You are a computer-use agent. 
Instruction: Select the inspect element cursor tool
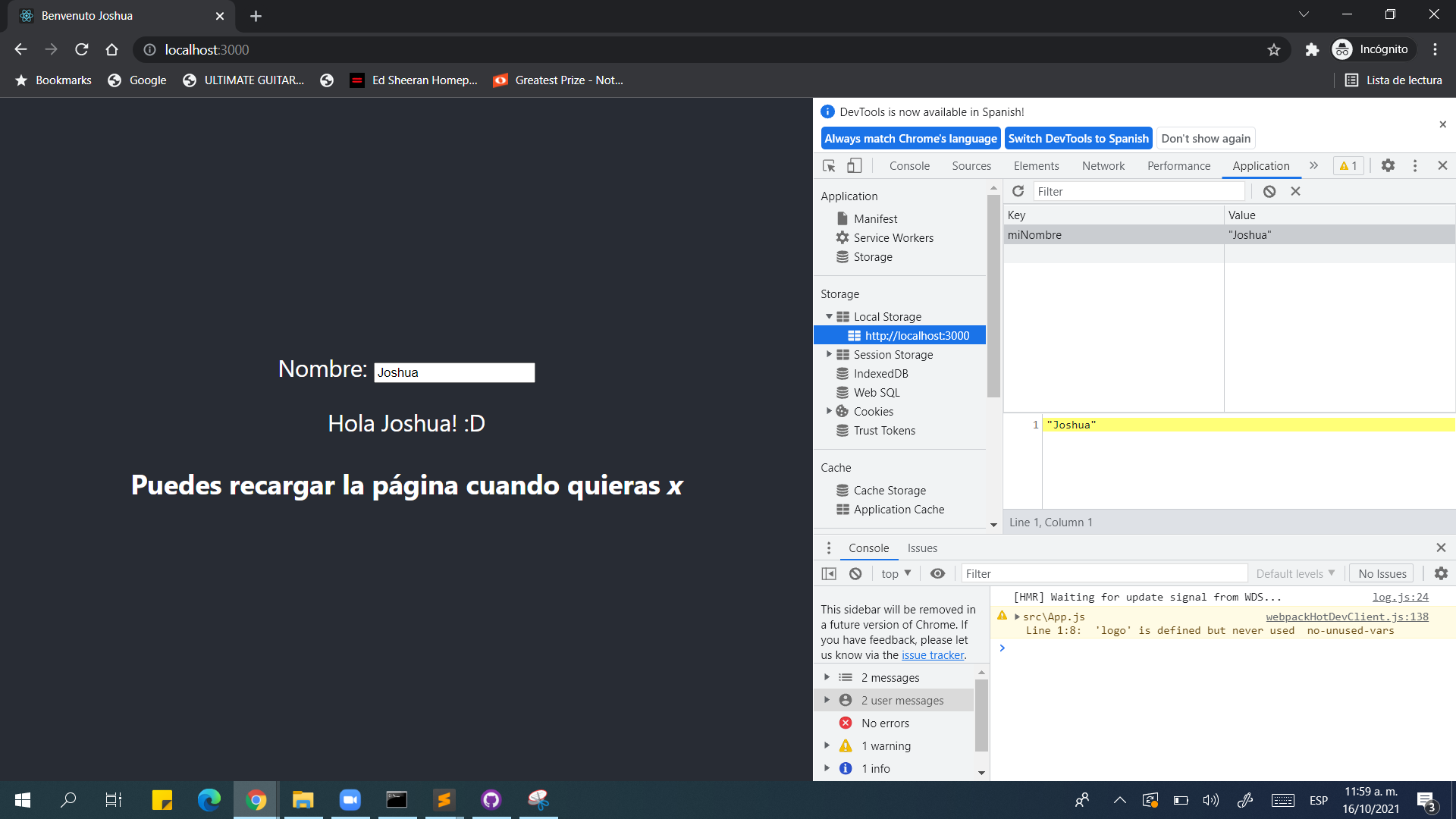click(x=827, y=165)
